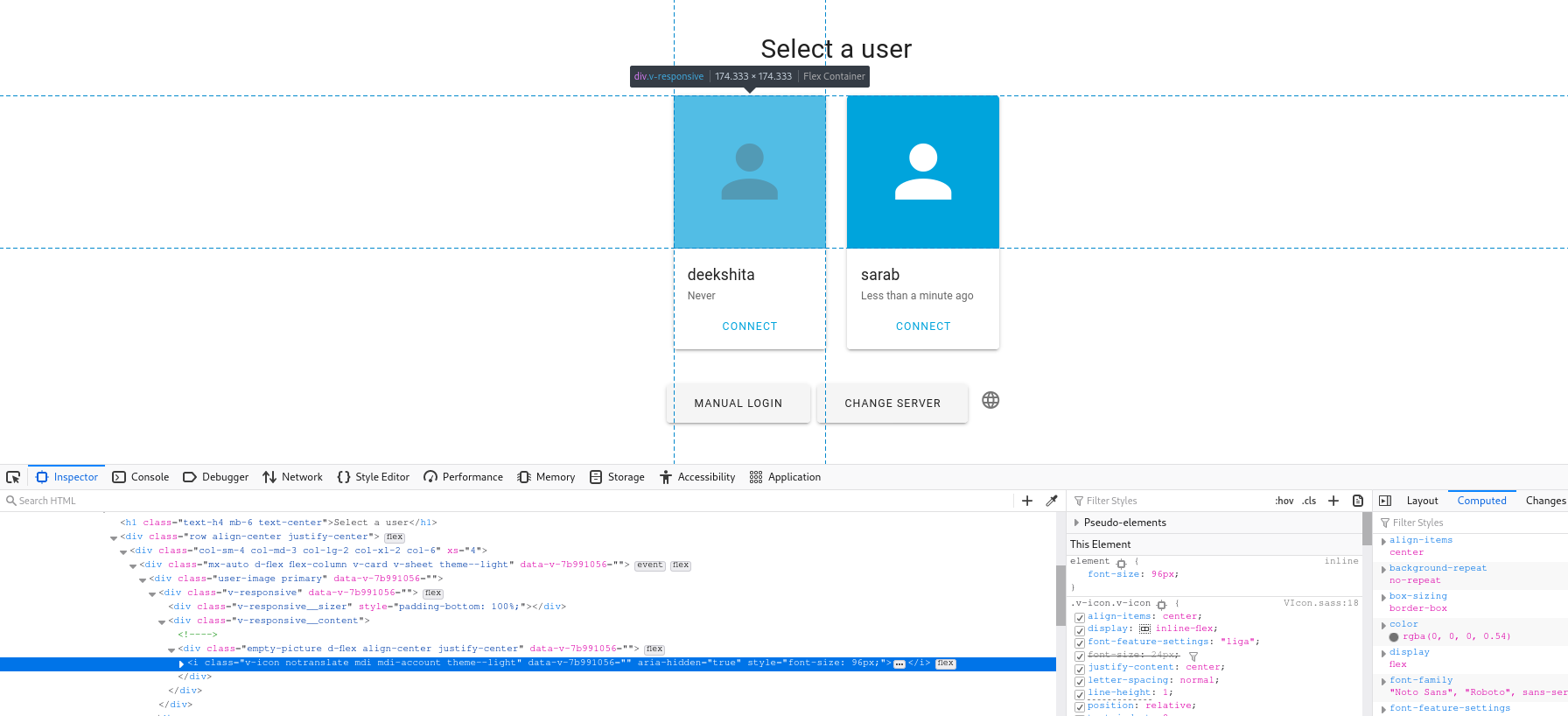Viewport: 1568px width, 716px height.
Task: Open the Memory panel tab
Action: click(547, 477)
